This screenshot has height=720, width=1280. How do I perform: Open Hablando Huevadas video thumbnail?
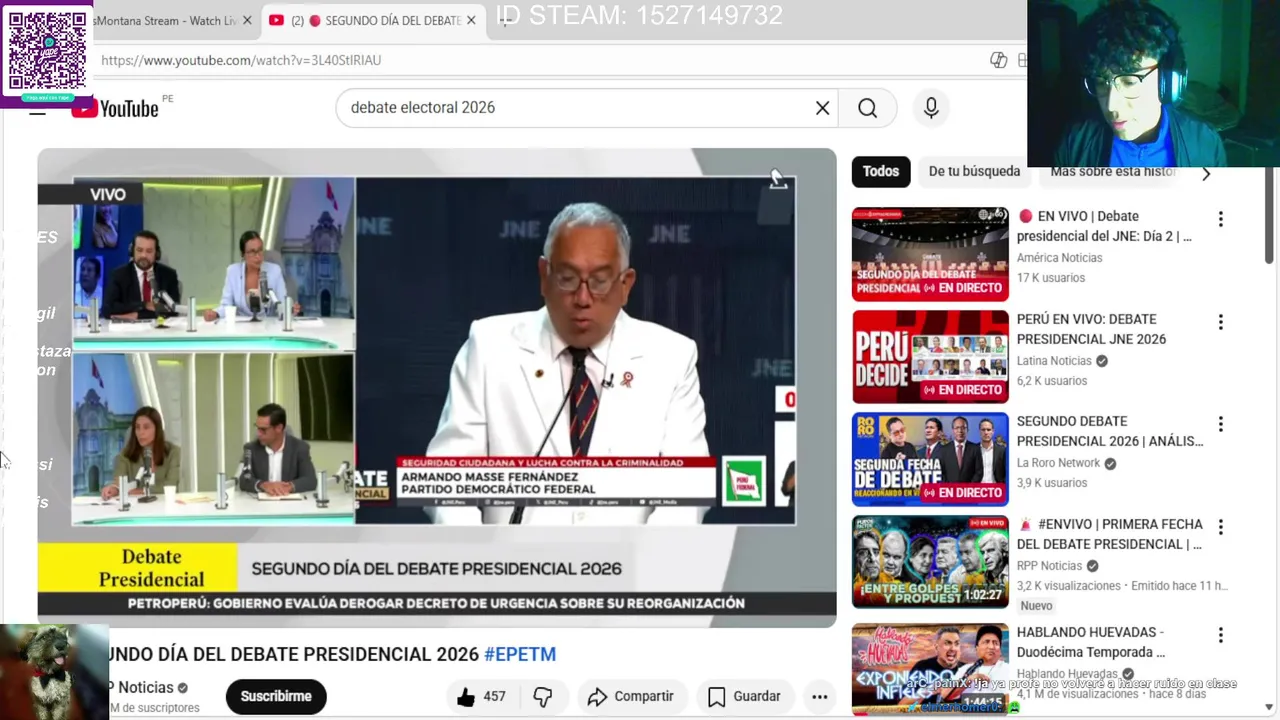tap(930, 668)
